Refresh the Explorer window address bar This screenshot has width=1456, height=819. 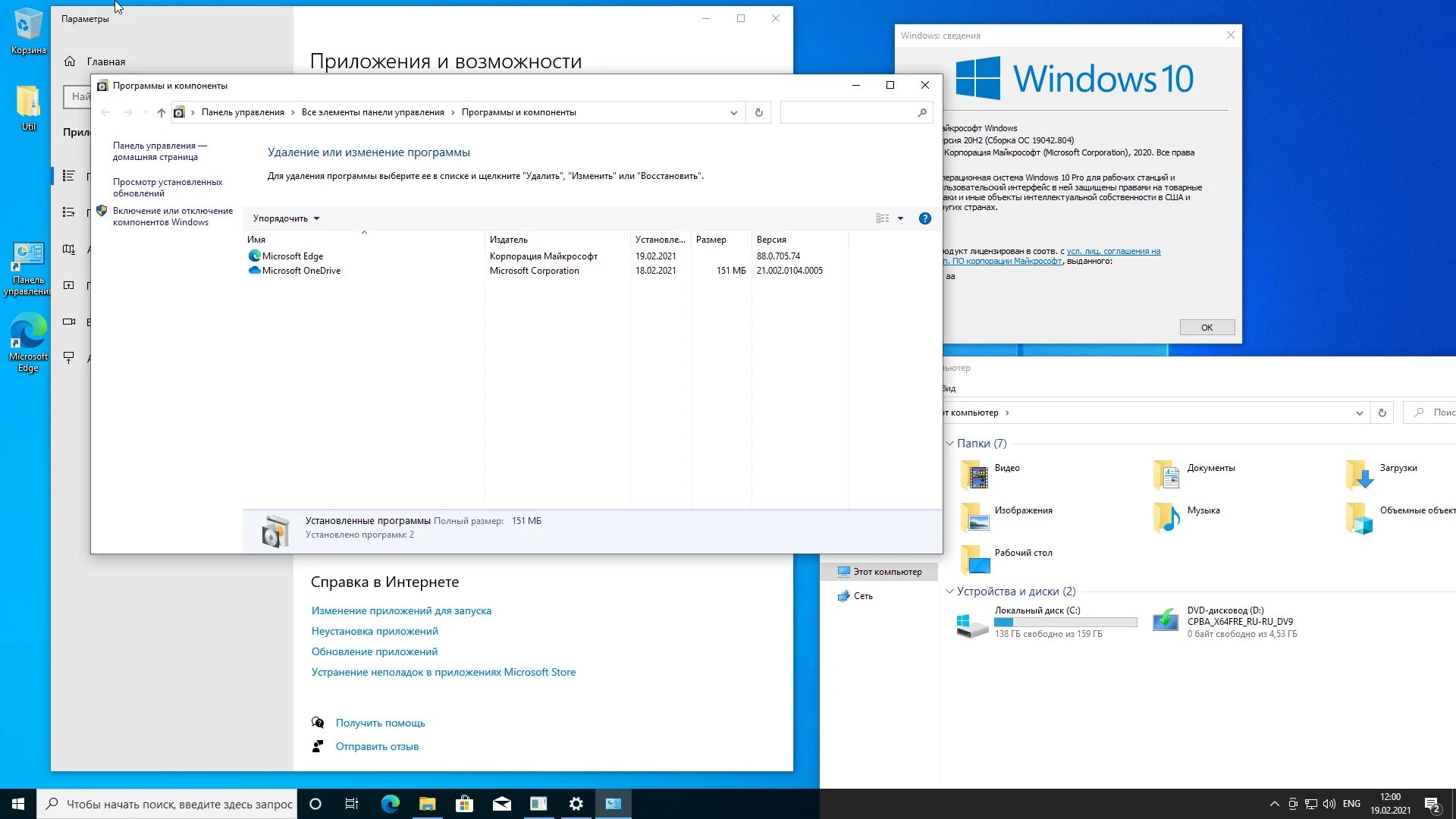tap(1382, 413)
